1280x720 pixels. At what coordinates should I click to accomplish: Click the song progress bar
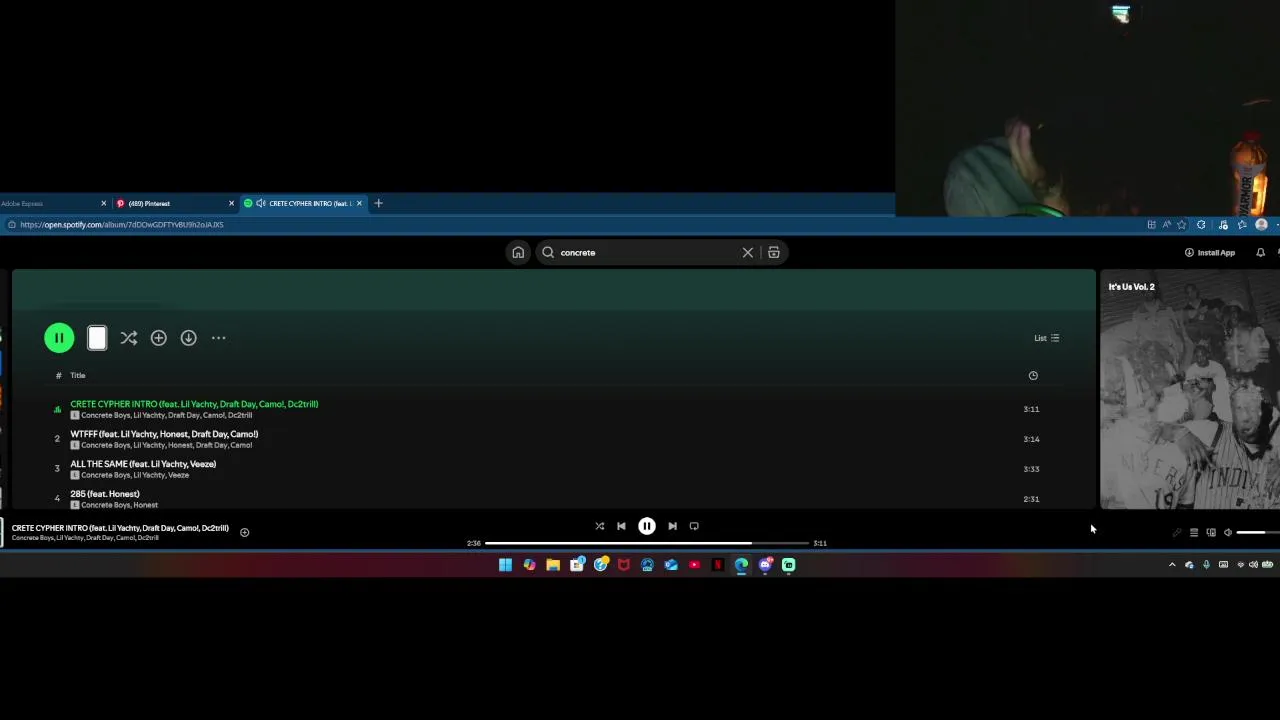(x=647, y=543)
